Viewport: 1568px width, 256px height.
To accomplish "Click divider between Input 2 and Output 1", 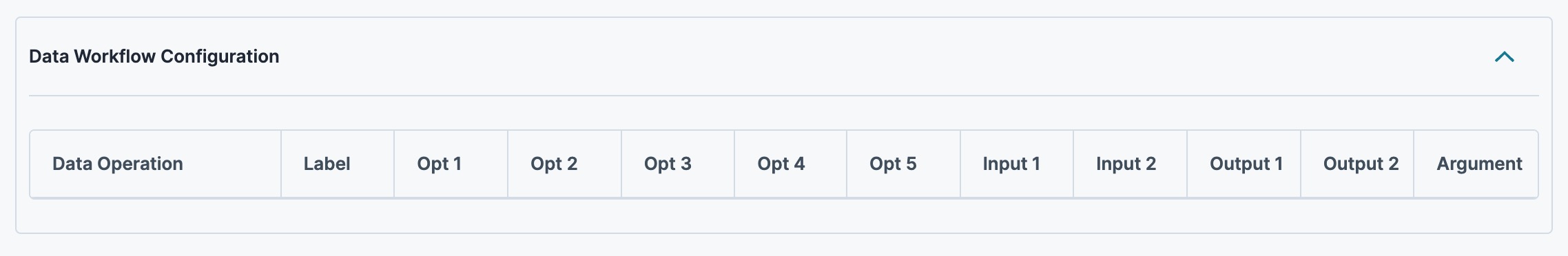I will click(1187, 164).
